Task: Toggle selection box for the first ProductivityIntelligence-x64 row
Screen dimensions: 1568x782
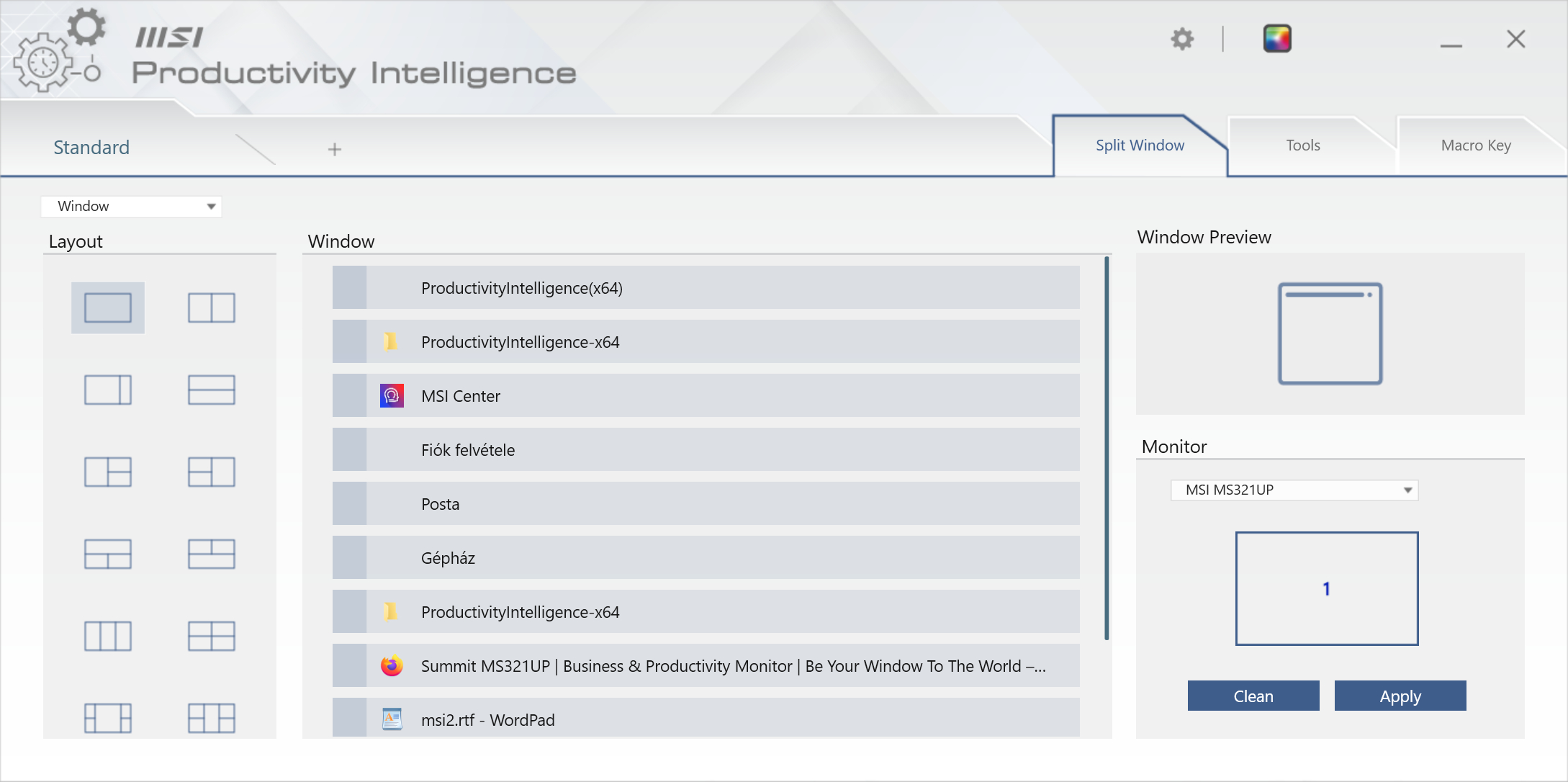Action: [349, 341]
